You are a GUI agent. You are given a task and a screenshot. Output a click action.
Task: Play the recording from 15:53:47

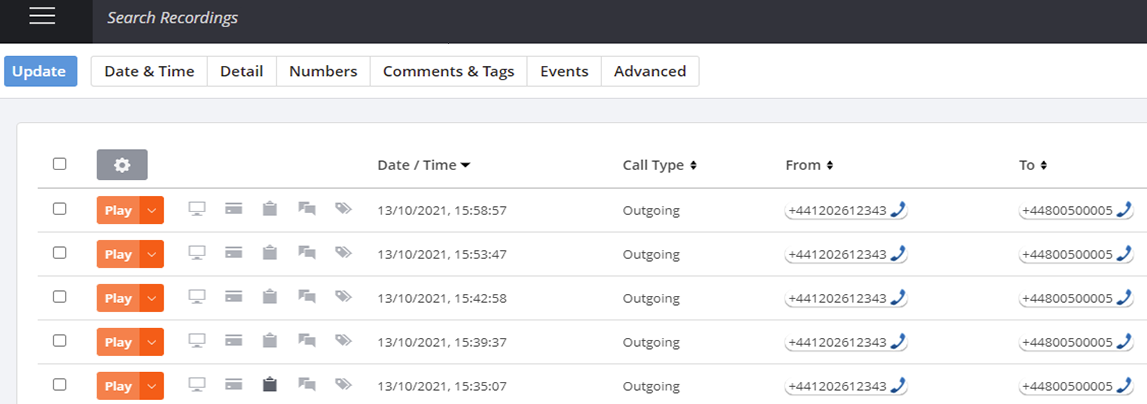pyautogui.click(x=118, y=254)
